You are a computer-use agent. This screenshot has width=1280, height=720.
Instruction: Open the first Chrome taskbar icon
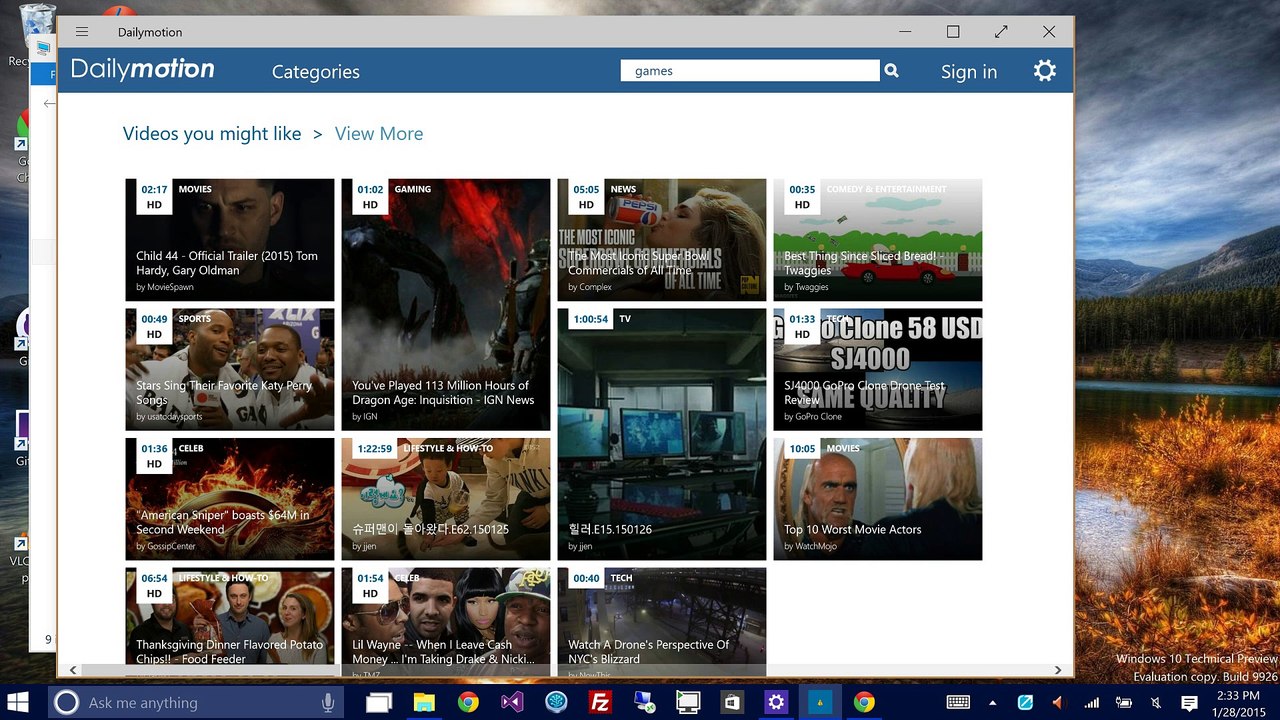[x=468, y=703]
